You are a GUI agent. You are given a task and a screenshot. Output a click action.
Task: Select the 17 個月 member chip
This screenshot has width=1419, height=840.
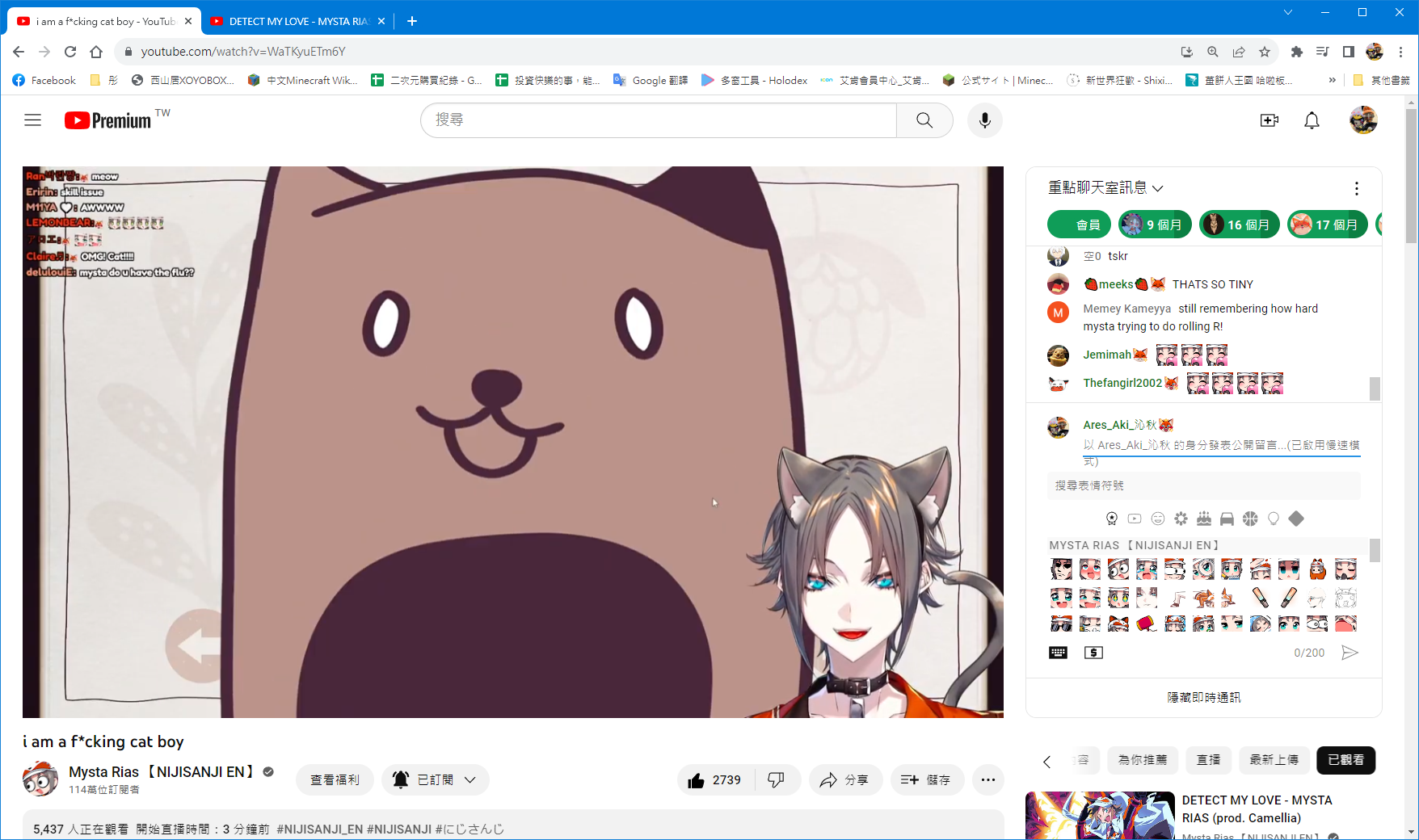[1328, 225]
